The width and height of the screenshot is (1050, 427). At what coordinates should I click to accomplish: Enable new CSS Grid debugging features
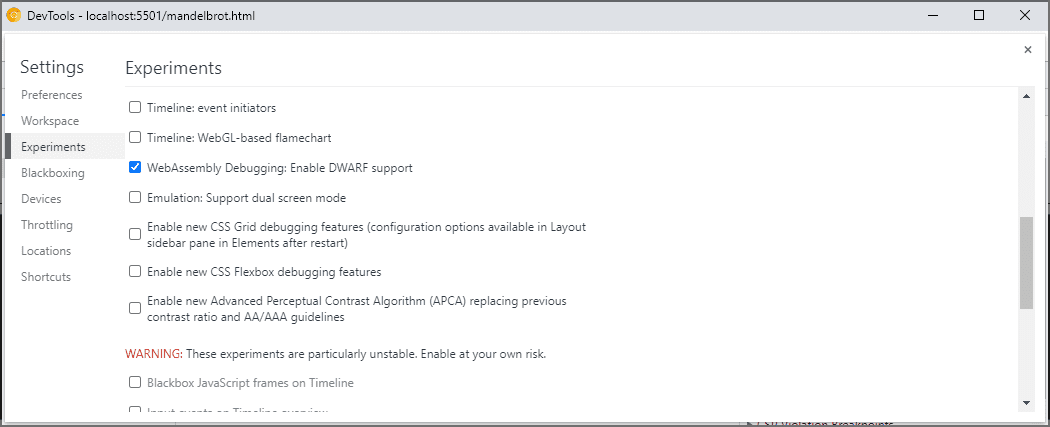coord(135,234)
